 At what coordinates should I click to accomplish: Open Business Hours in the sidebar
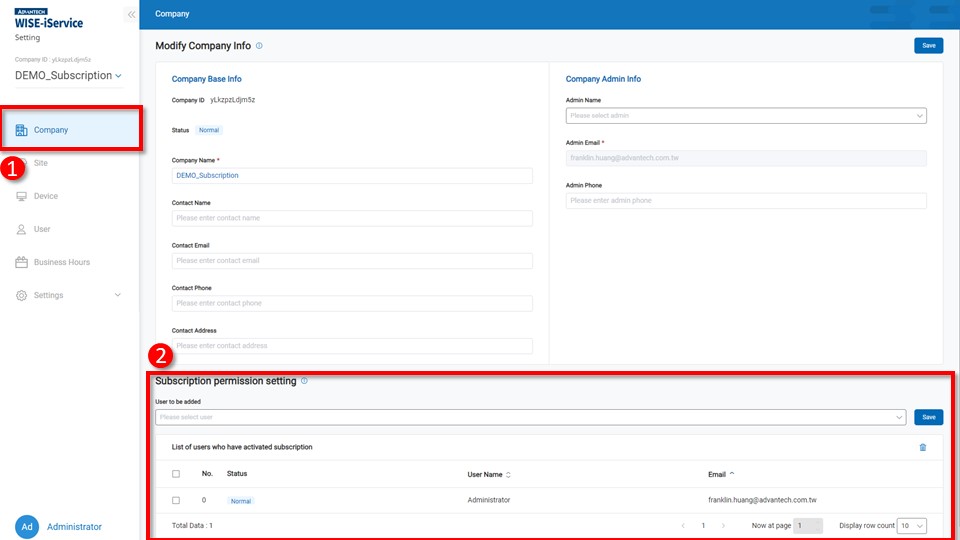tap(61, 262)
